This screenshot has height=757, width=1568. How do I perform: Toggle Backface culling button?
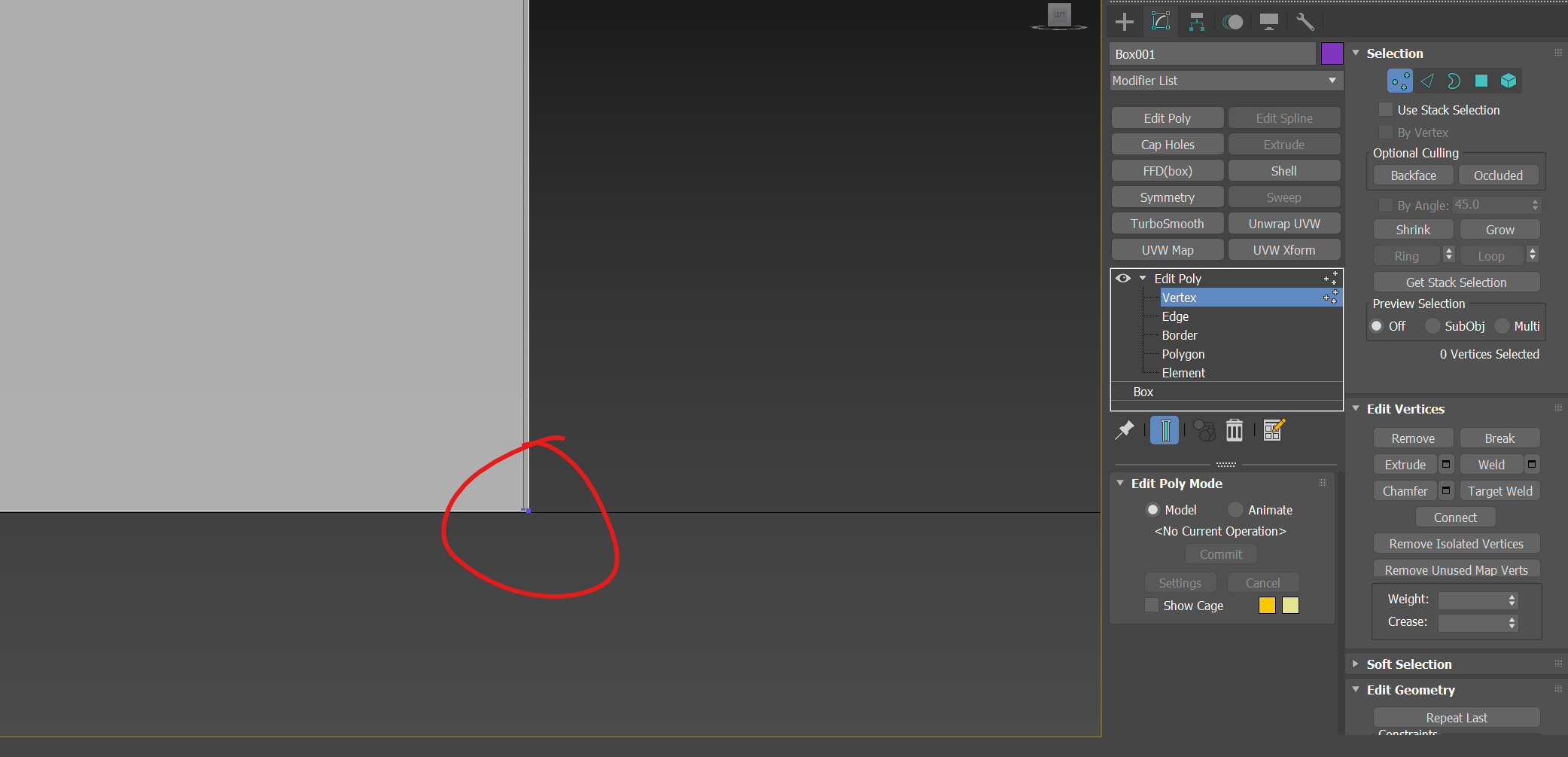[1414, 176]
